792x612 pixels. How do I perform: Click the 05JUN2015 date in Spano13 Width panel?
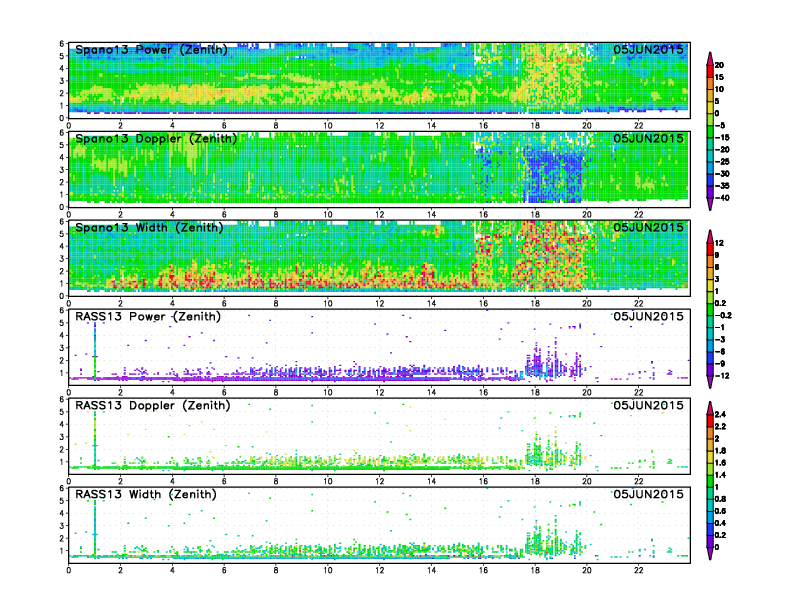[649, 227]
